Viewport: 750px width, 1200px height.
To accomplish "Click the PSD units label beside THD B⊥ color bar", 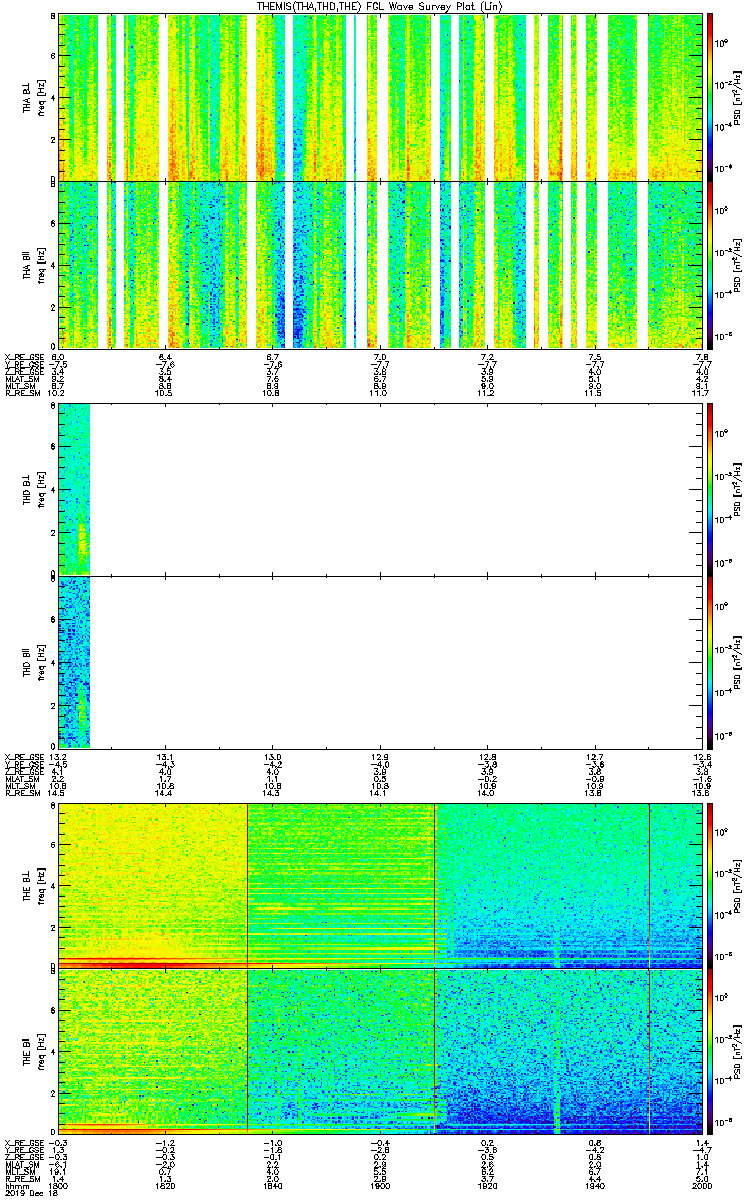I will pos(737,489).
